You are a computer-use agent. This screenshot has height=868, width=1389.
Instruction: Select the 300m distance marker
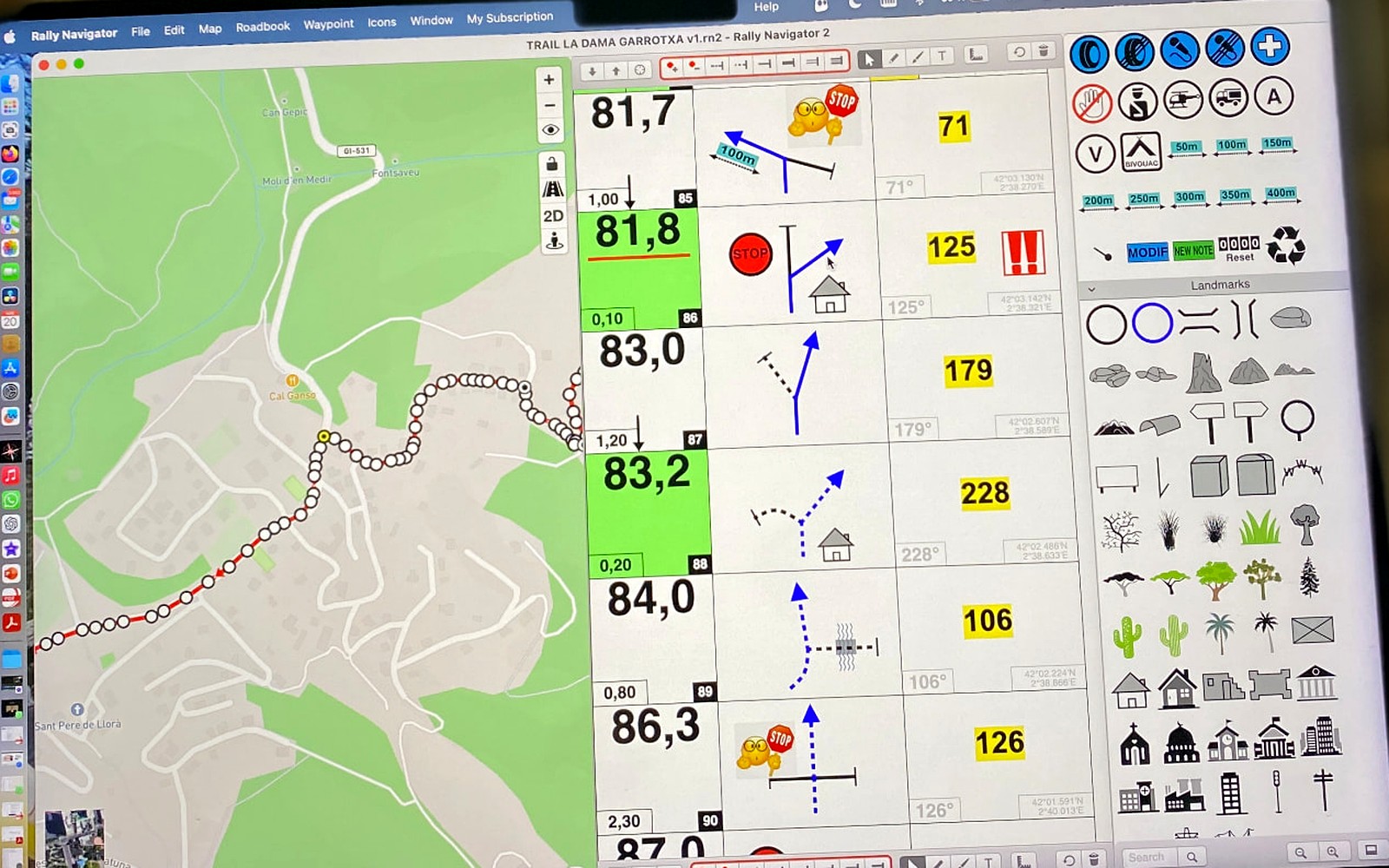1189,198
